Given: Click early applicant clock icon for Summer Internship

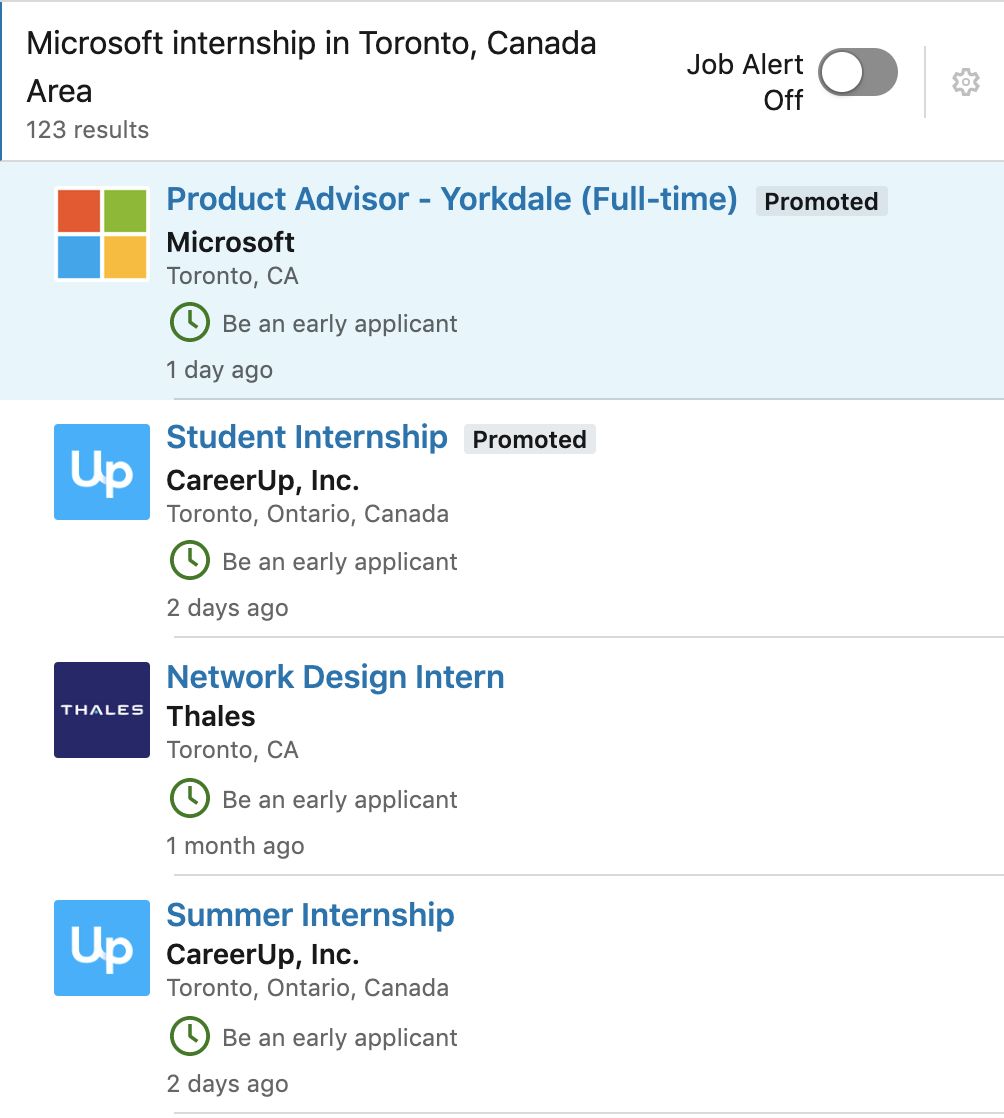Looking at the screenshot, I should [x=190, y=1036].
